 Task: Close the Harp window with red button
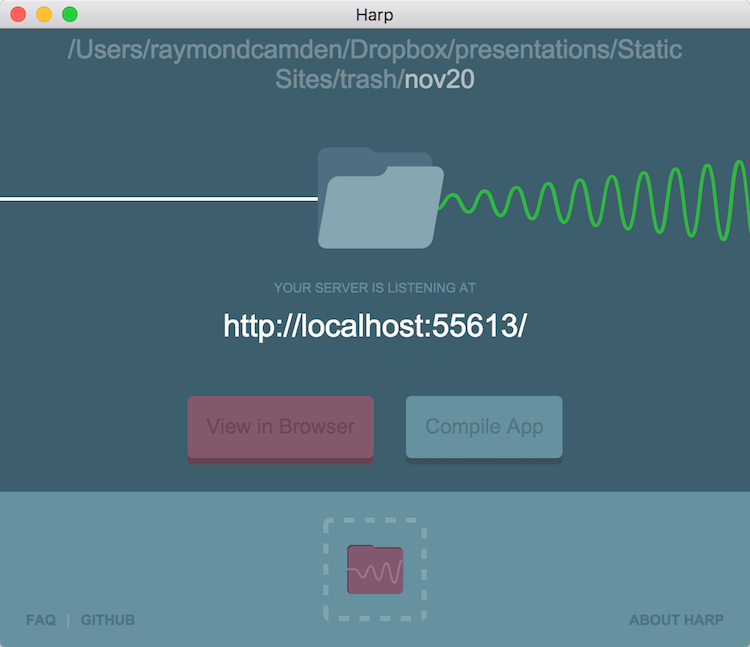pos(18,14)
